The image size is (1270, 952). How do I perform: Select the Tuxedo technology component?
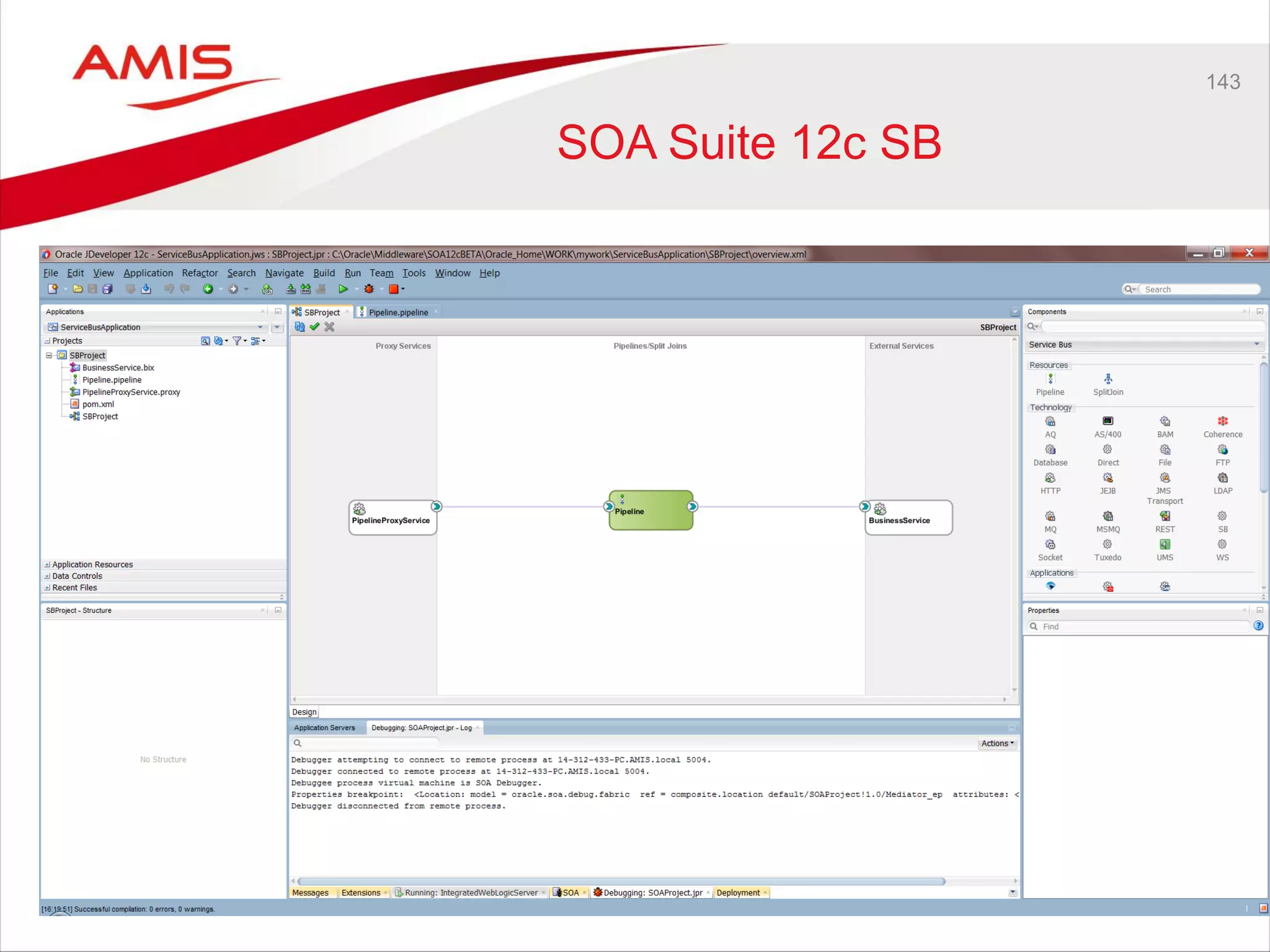[x=1108, y=550]
